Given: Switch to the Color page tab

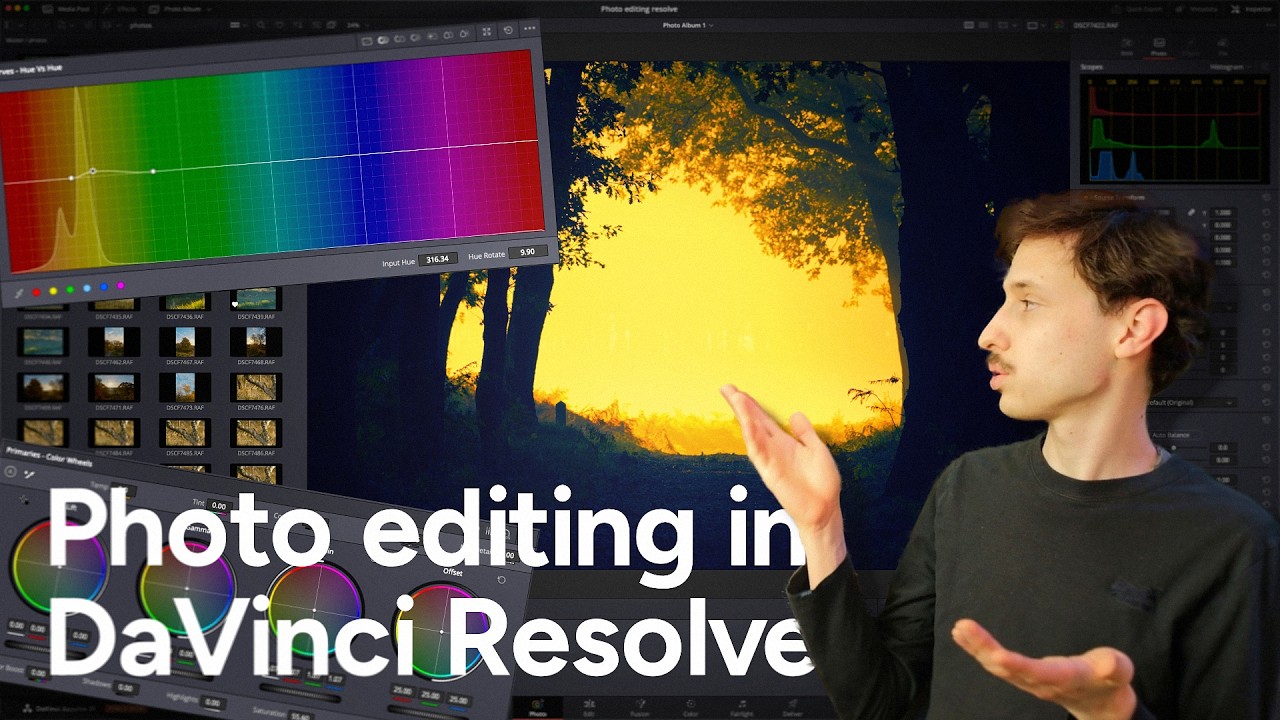Looking at the screenshot, I should [x=691, y=707].
